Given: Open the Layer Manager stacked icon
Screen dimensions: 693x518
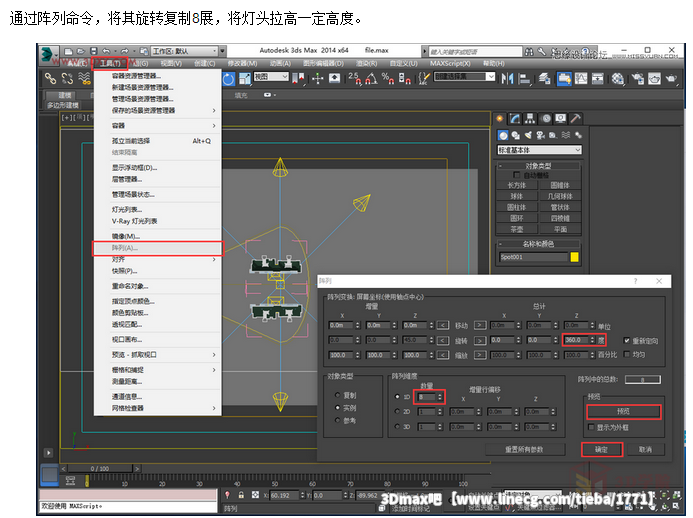Looking at the screenshot, I should pyautogui.click(x=544, y=79).
